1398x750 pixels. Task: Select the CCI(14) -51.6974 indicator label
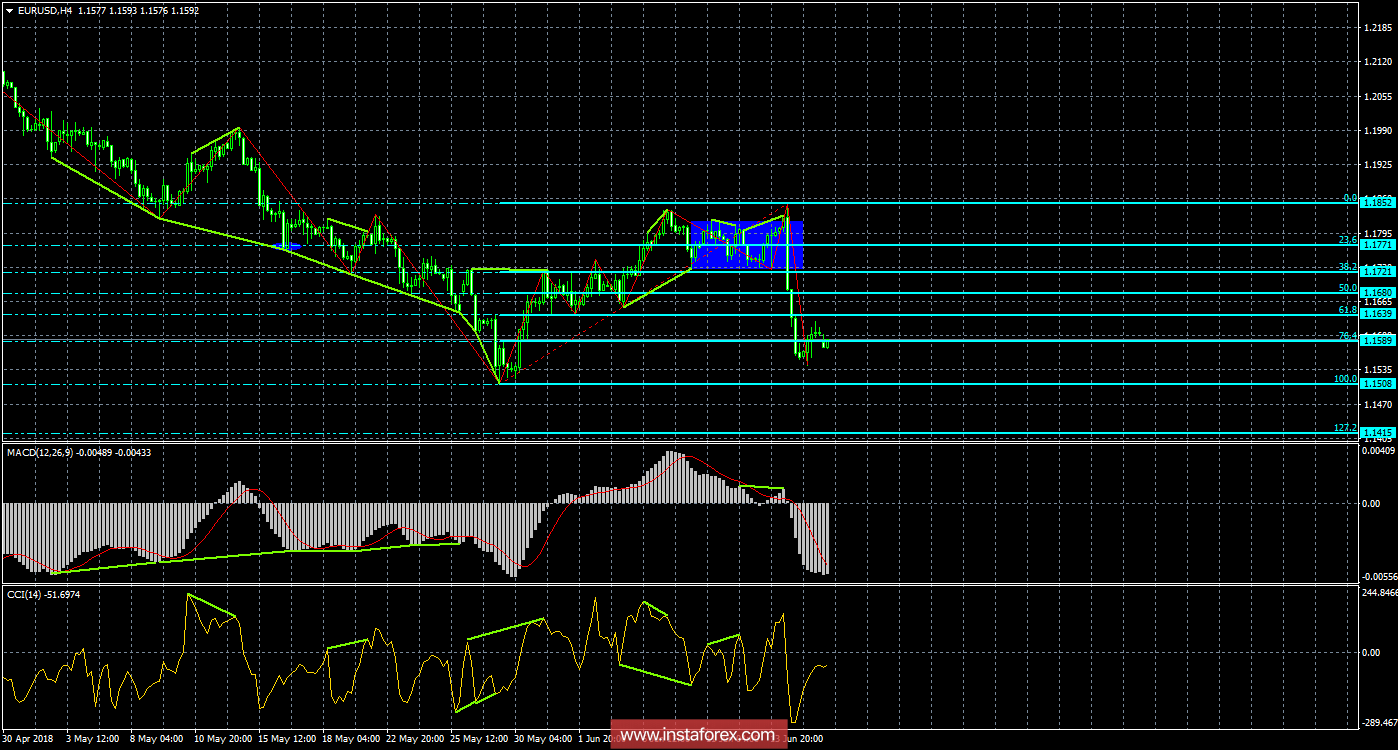point(44,594)
